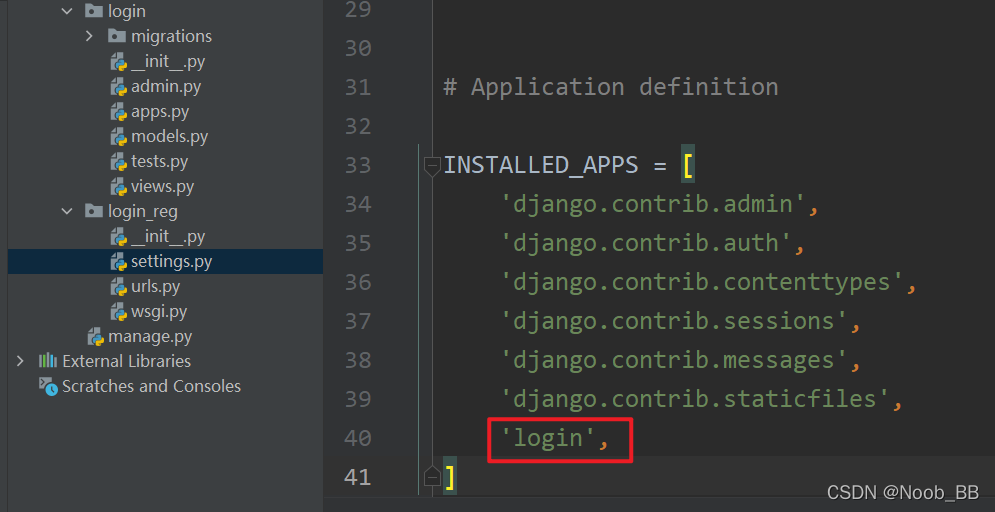Click line number 33 in the gutter
The image size is (995, 512).
[x=359, y=165]
